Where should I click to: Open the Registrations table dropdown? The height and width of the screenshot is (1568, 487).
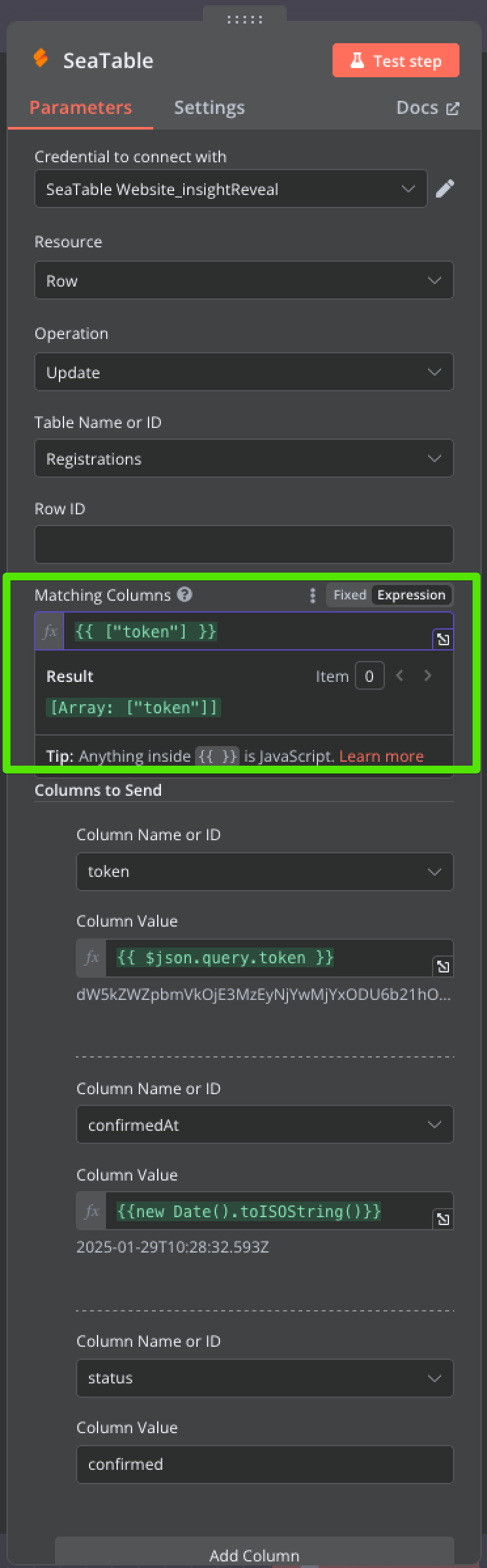tap(244, 458)
